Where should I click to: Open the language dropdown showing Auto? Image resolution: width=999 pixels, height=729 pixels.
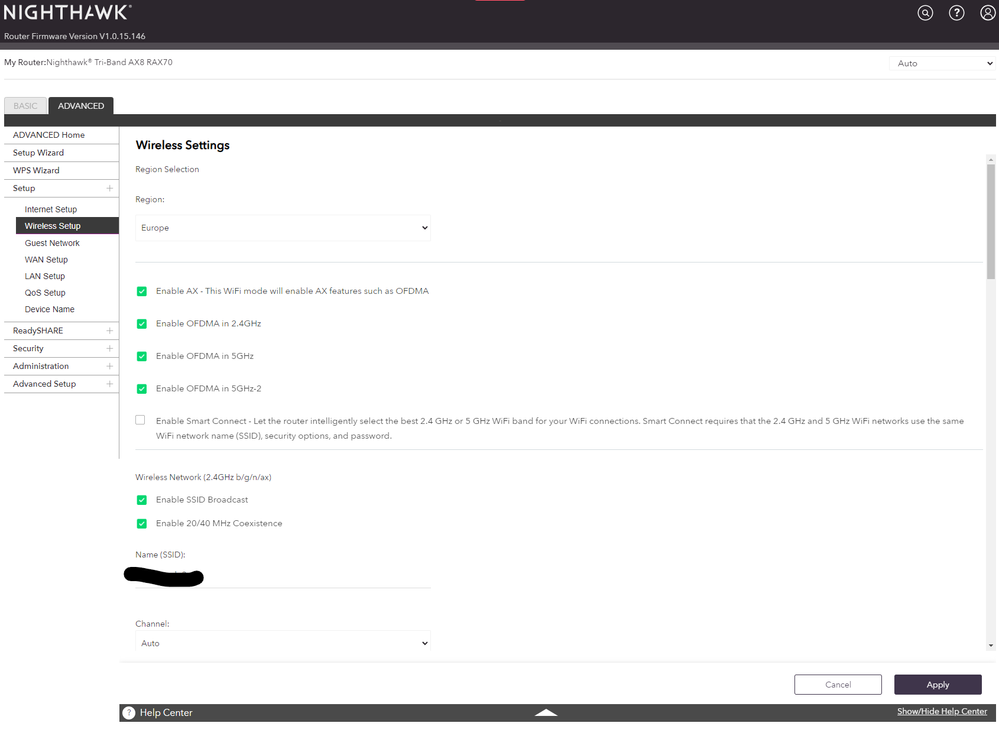tap(942, 63)
